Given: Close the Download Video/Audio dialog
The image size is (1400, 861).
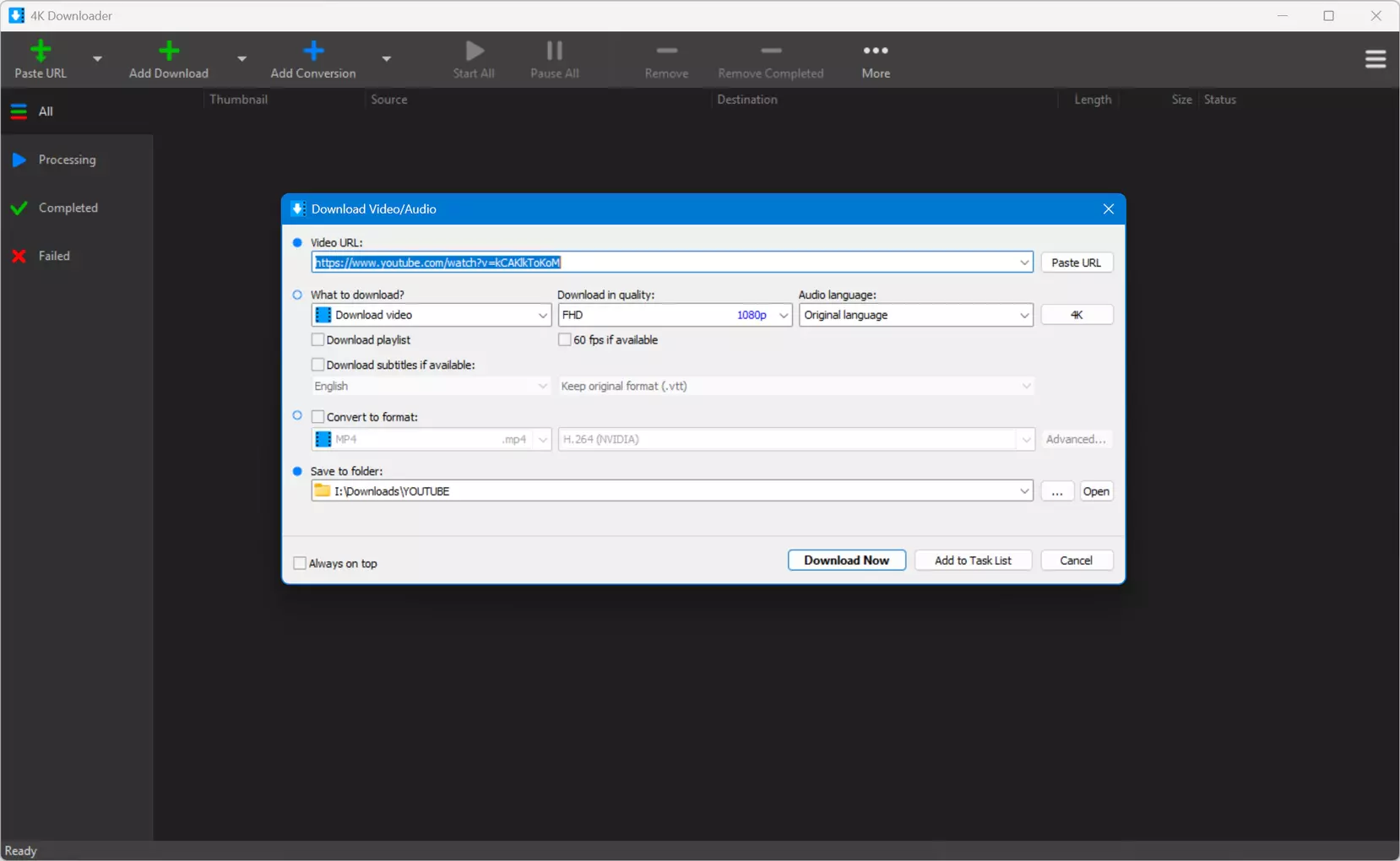Looking at the screenshot, I should (x=1109, y=209).
